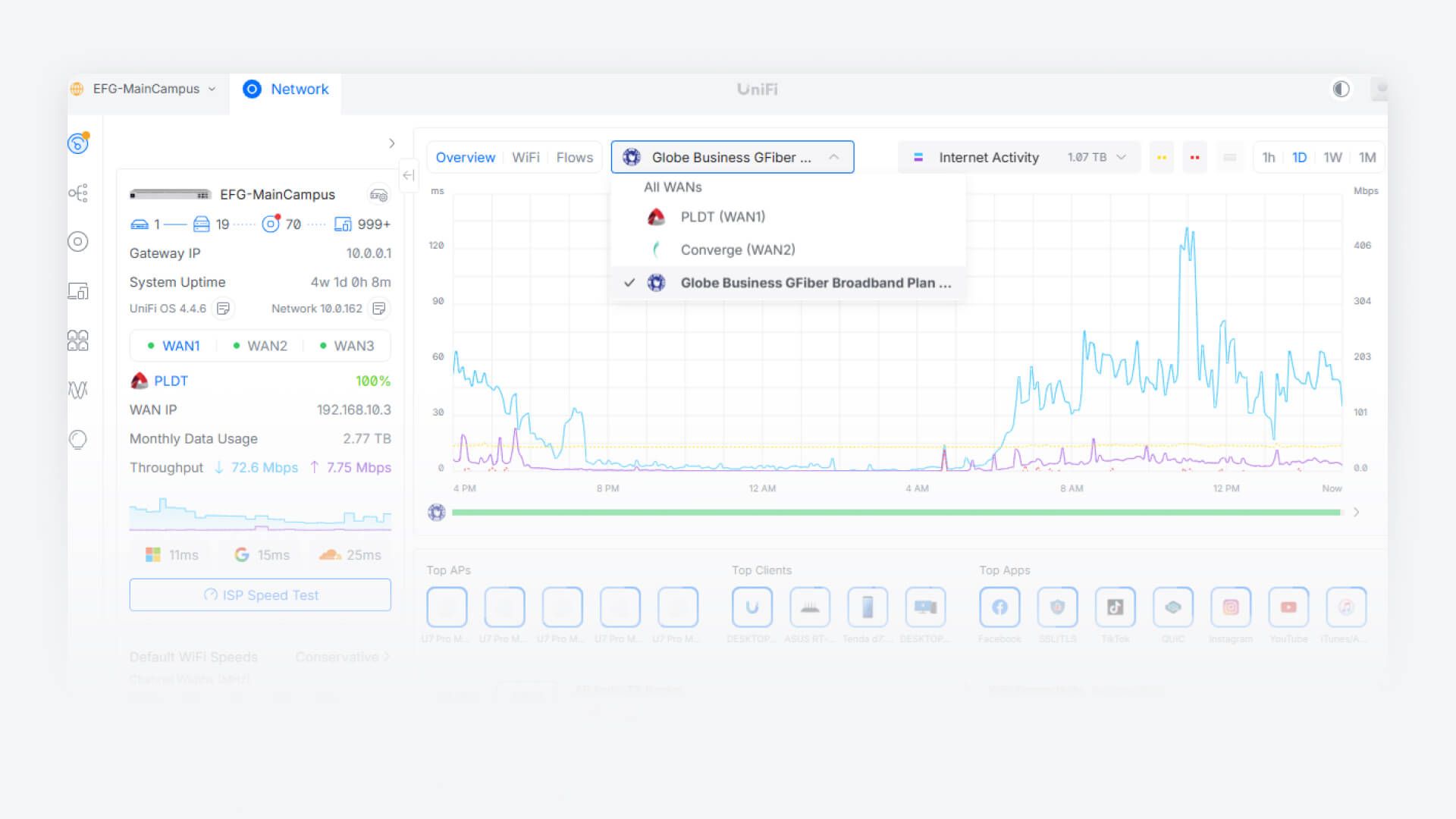Open the topology icon in sidebar

point(78,193)
